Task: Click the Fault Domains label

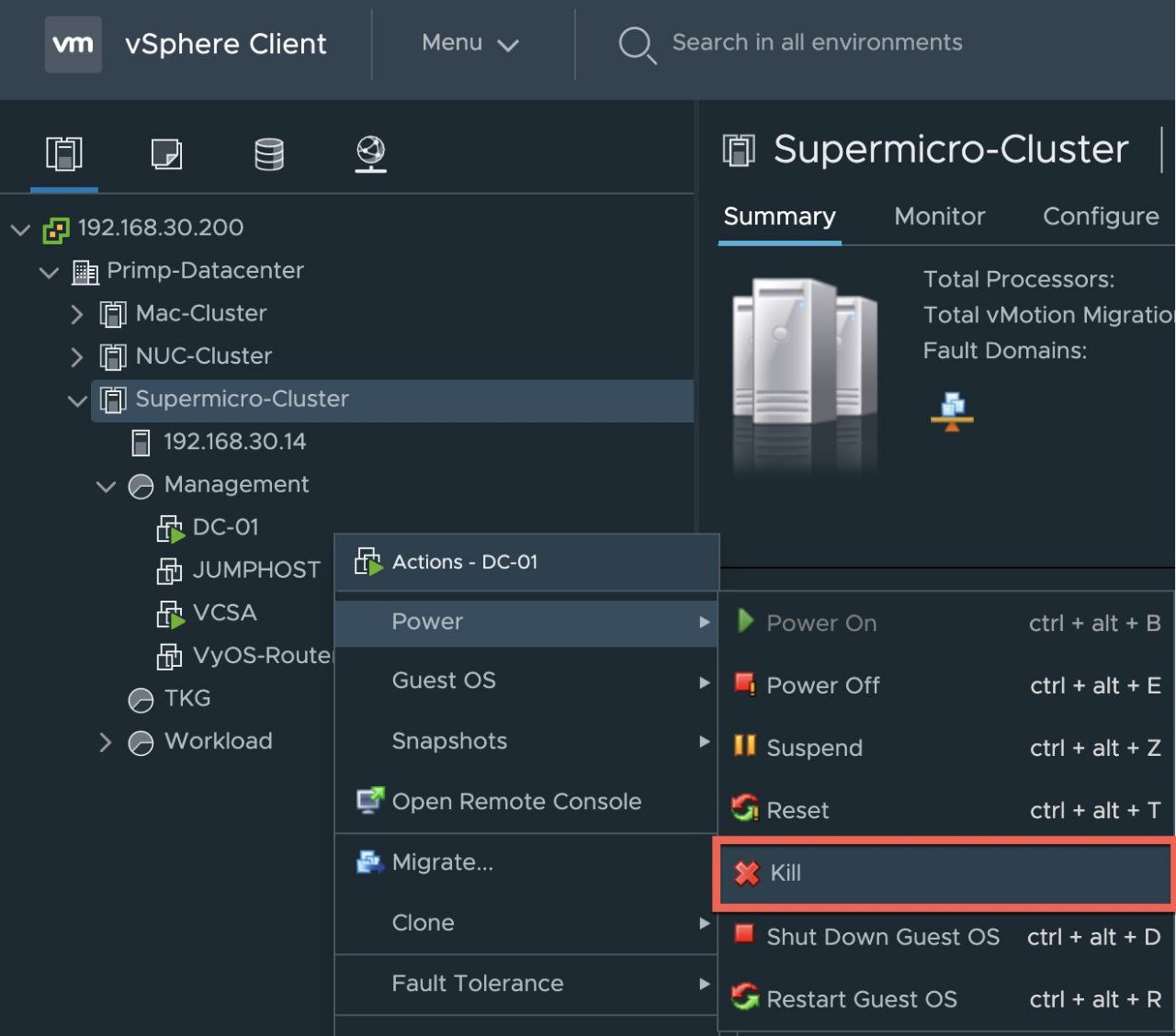Action: tap(1004, 351)
